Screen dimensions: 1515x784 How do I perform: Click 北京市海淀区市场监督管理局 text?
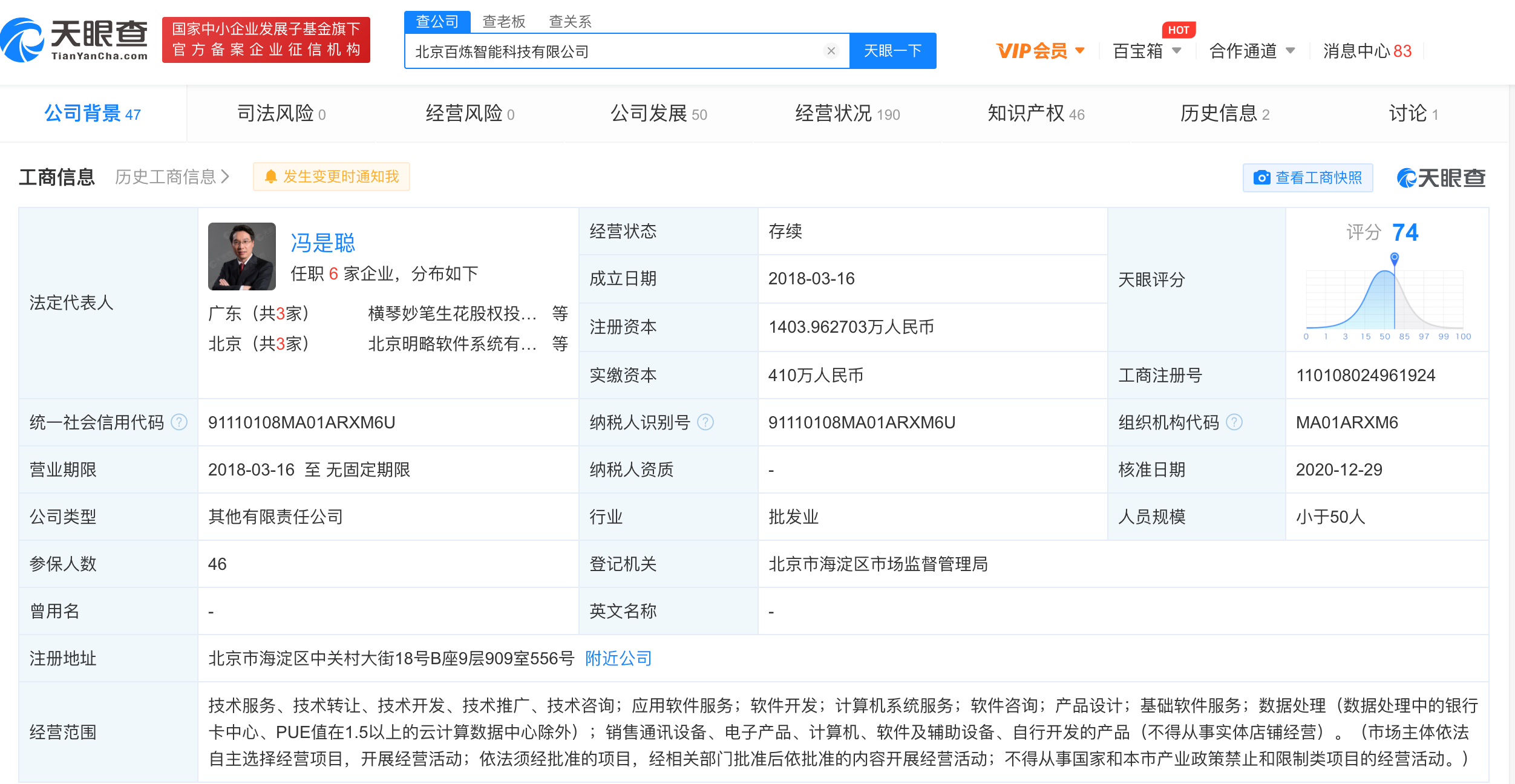click(x=878, y=564)
